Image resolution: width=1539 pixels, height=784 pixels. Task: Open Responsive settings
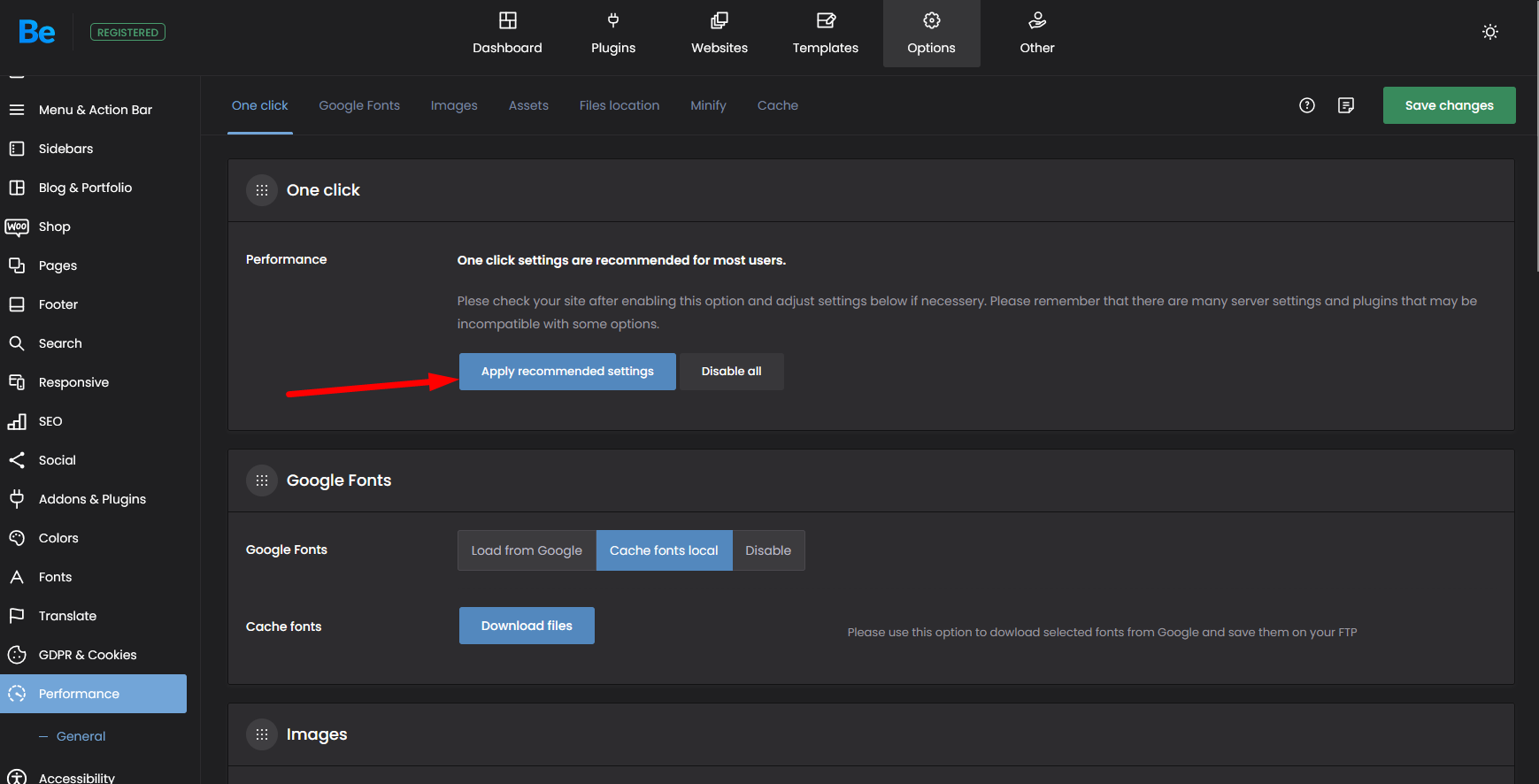[x=94, y=382]
